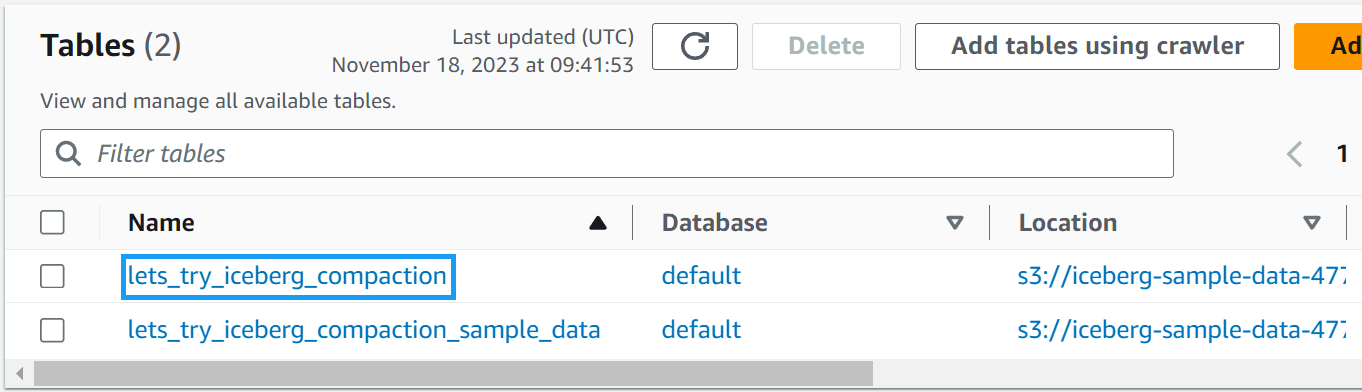The height and width of the screenshot is (392, 1362).
Task: Check the lets_try_iceberg_compaction row checkbox
Action: 53,276
